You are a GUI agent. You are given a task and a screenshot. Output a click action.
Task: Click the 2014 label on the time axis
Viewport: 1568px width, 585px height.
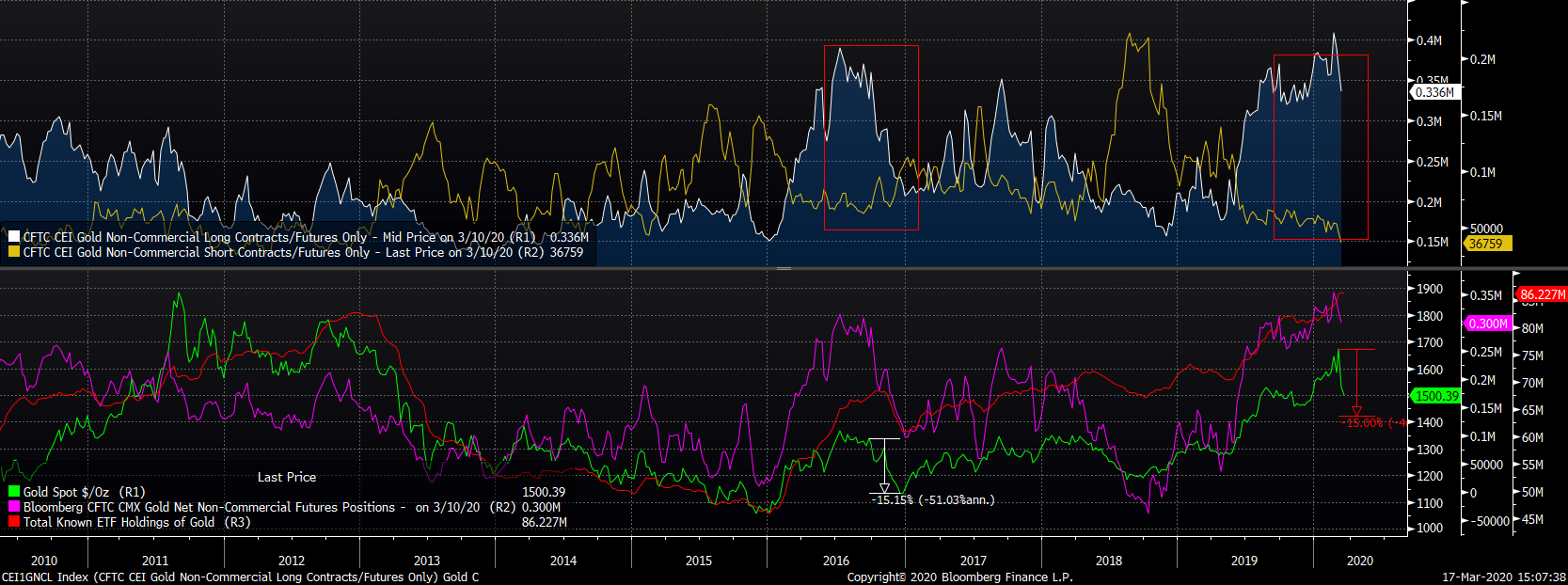click(x=563, y=561)
